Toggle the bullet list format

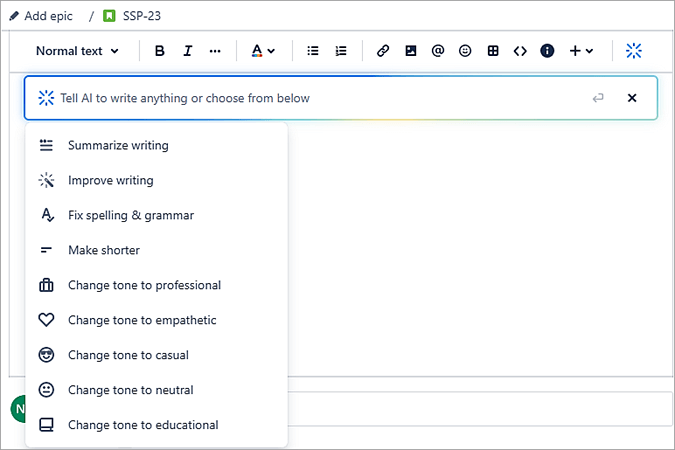(313, 51)
